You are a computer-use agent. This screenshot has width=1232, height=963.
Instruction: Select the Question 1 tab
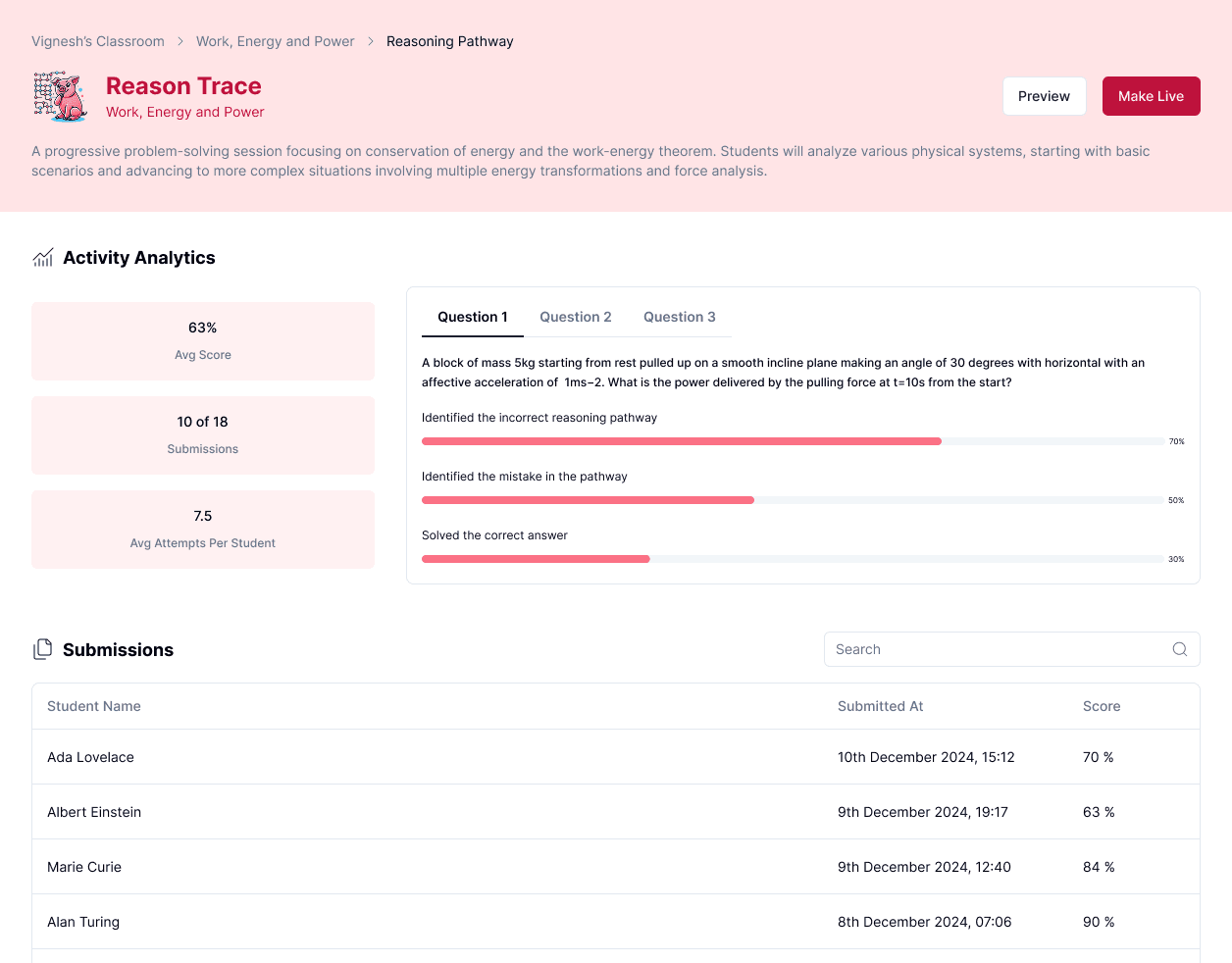[473, 317]
